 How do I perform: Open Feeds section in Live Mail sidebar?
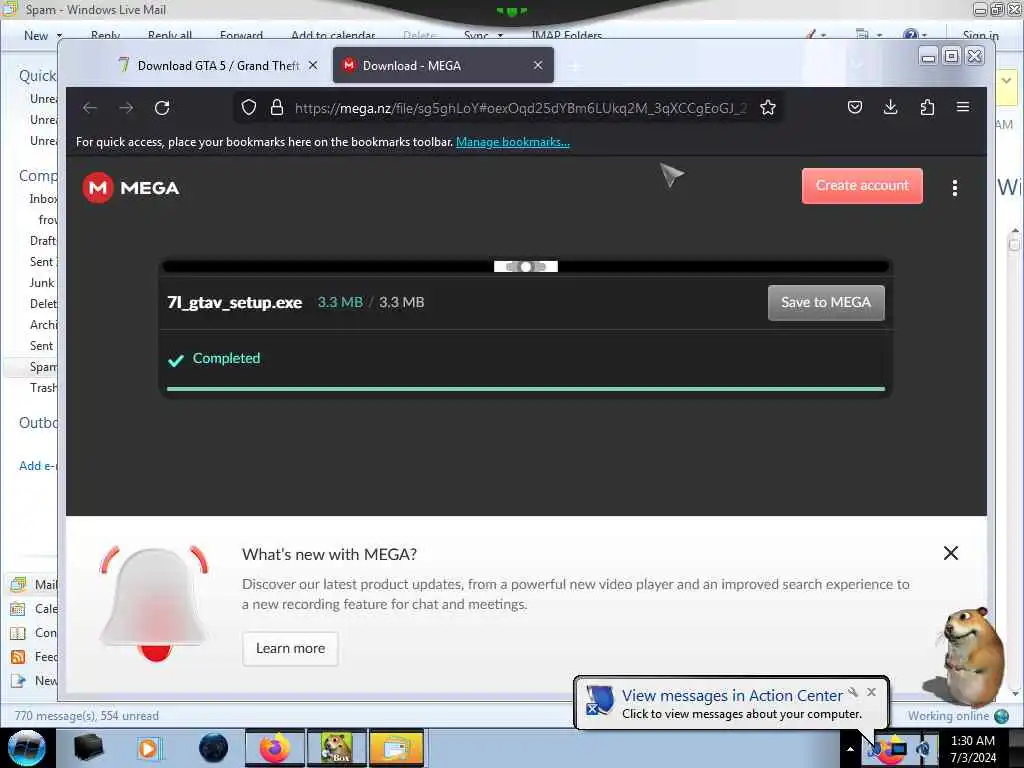[x=34, y=657]
